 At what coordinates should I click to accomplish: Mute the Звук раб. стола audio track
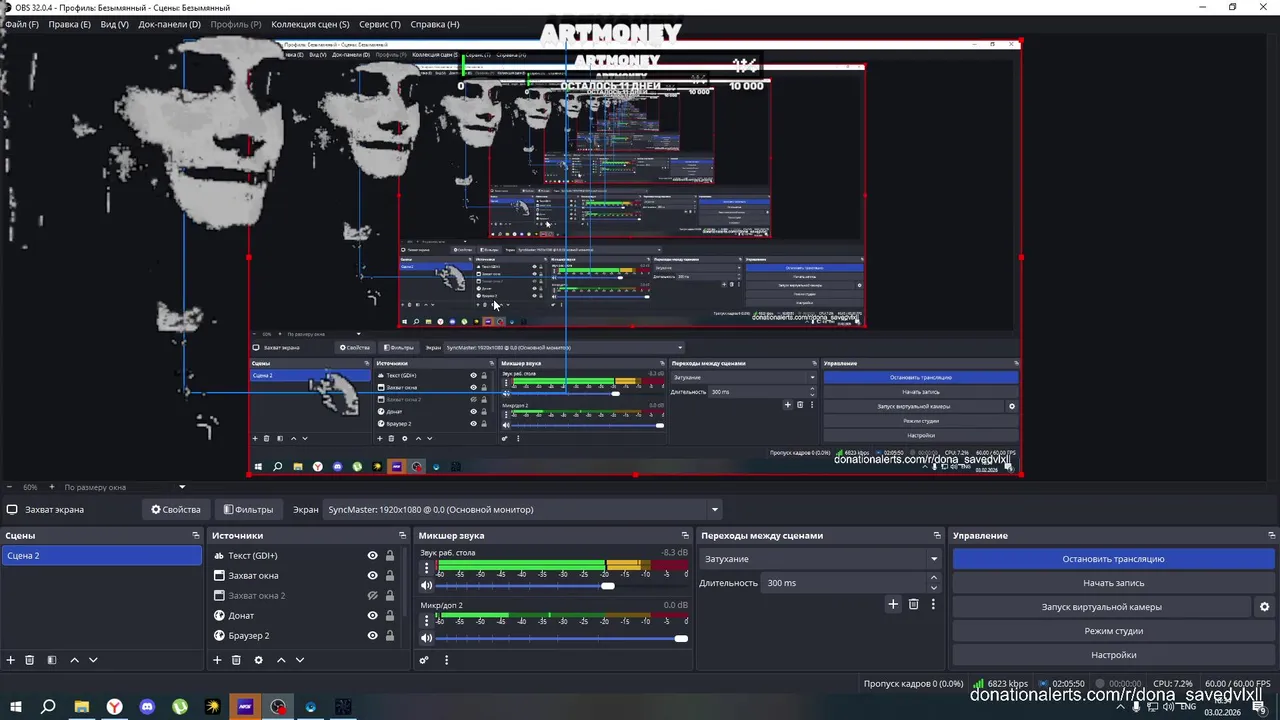pyautogui.click(x=427, y=586)
